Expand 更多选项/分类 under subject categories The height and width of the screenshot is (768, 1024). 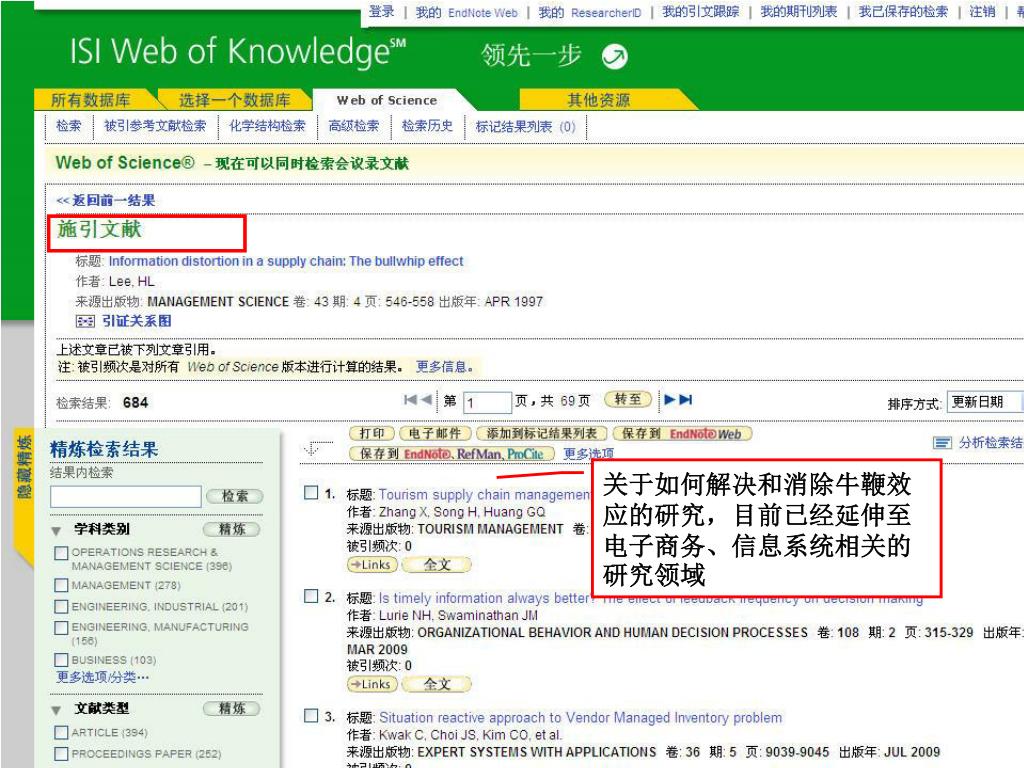(x=103, y=677)
